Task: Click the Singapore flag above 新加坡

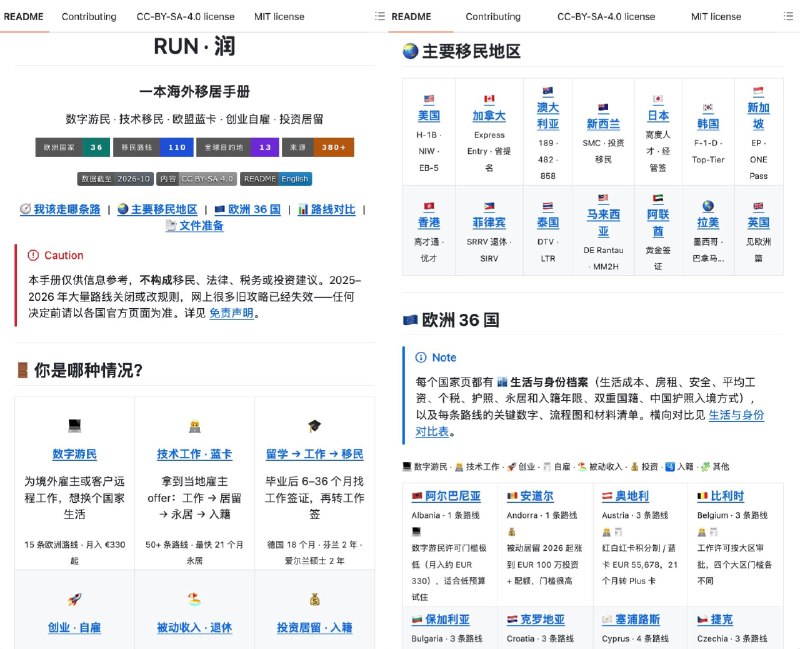Action: pyautogui.click(x=758, y=91)
